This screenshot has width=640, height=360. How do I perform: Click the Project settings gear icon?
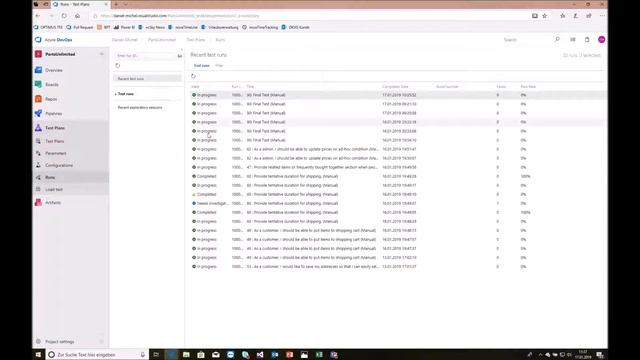pyautogui.click(x=38, y=342)
